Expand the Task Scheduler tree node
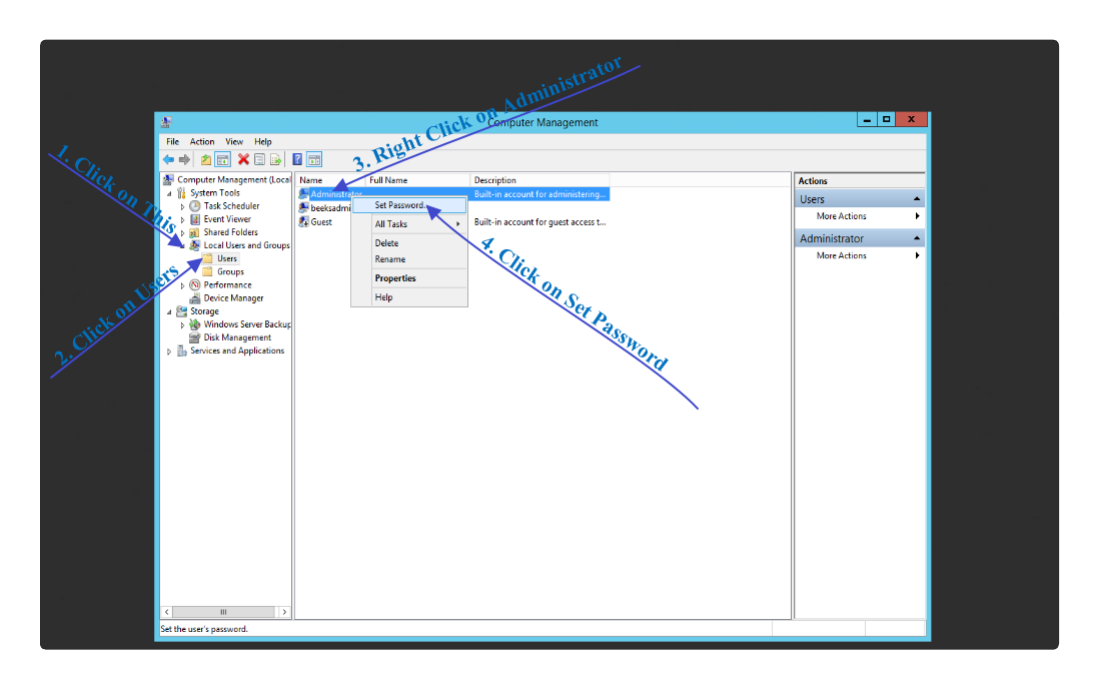1099x690 pixels. (x=182, y=207)
